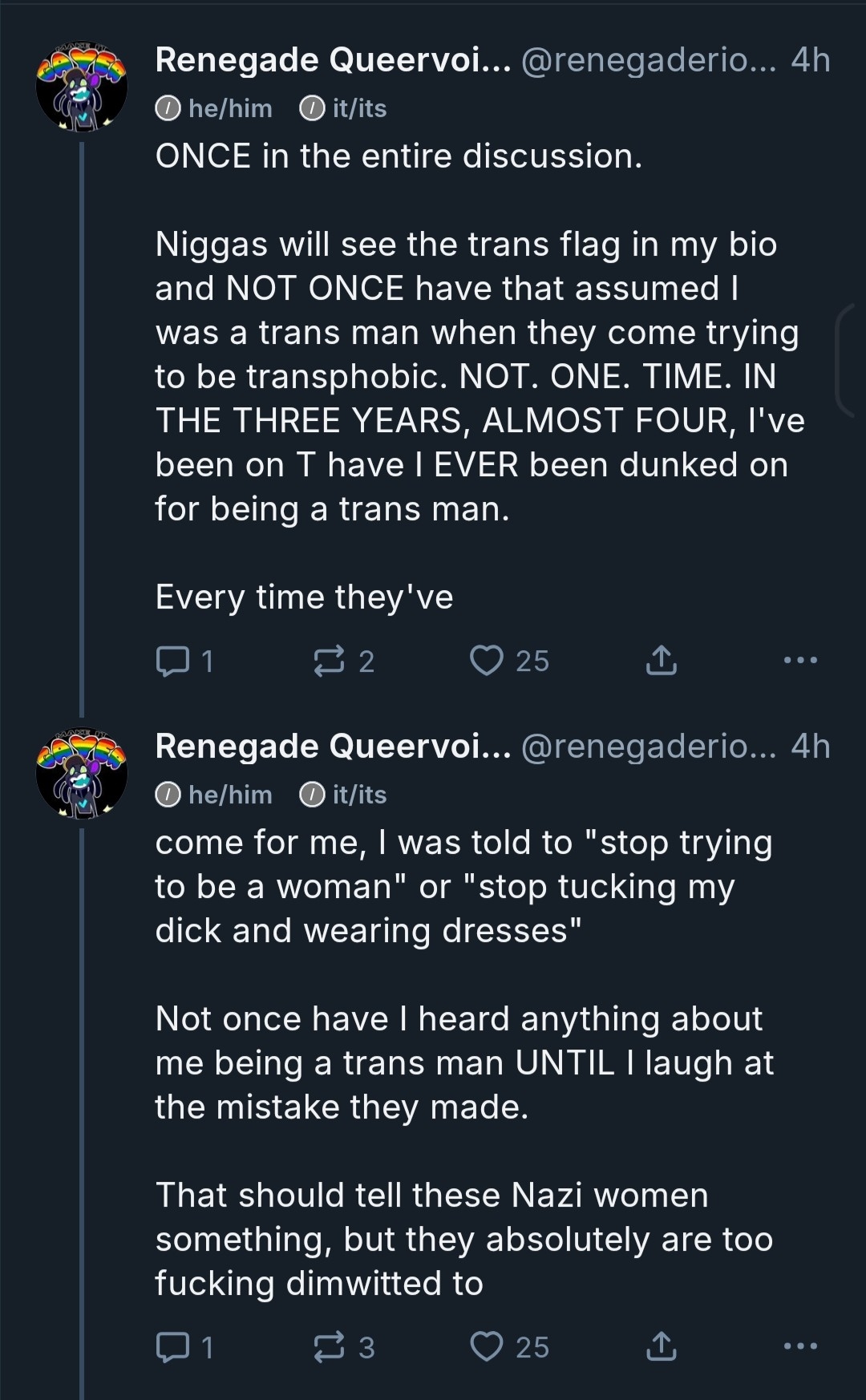Share the second post
866x1400 pixels.
pyautogui.click(x=661, y=1347)
